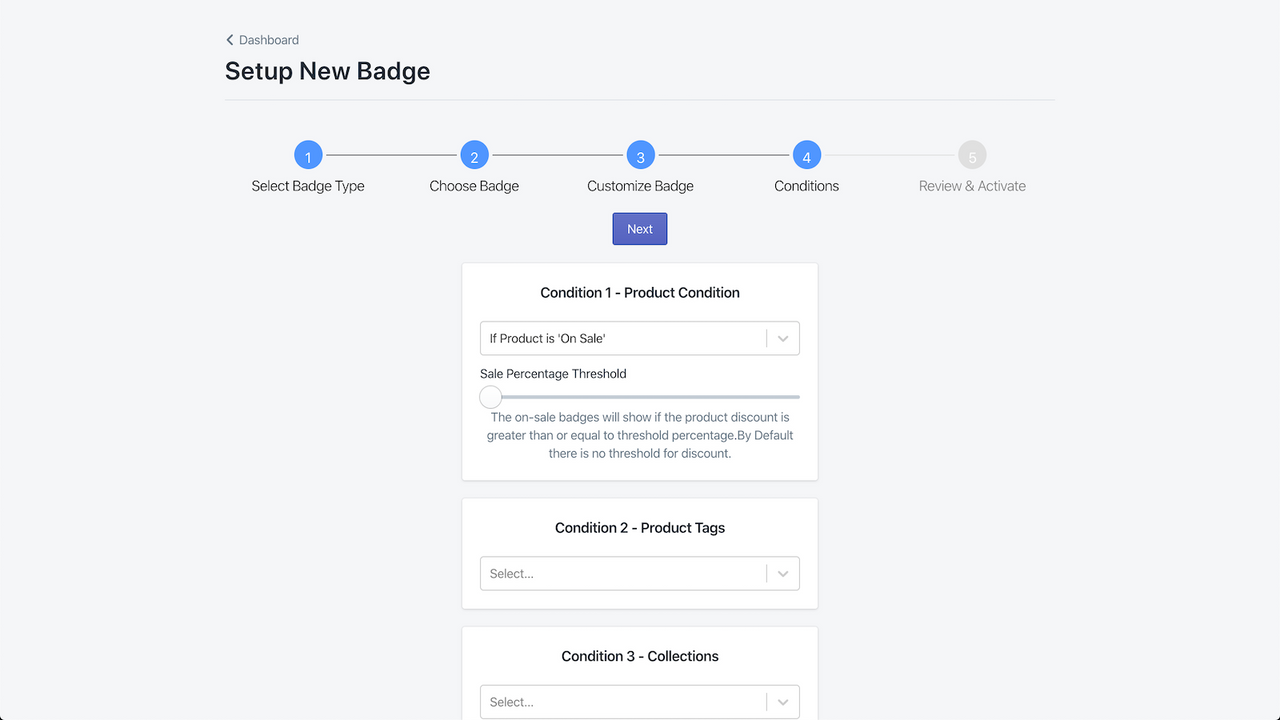Click the Collections dropdown chevron
The image size is (1280, 720).
pyautogui.click(x=783, y=701)
